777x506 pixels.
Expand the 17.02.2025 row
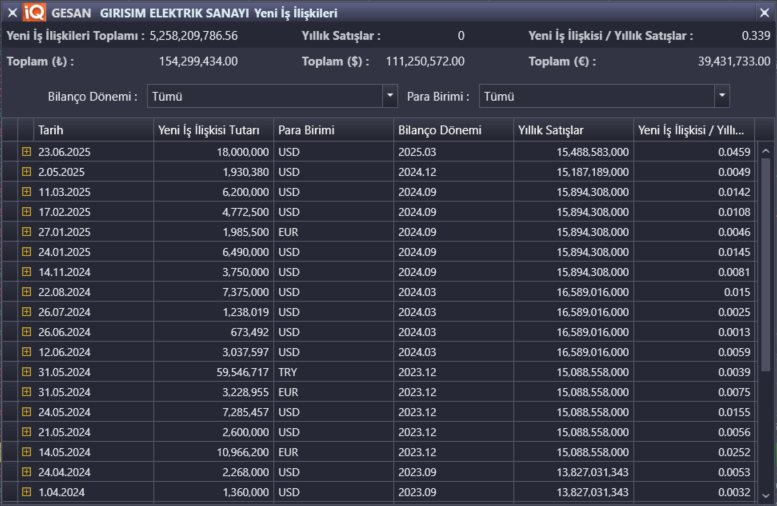pos(26,212)
